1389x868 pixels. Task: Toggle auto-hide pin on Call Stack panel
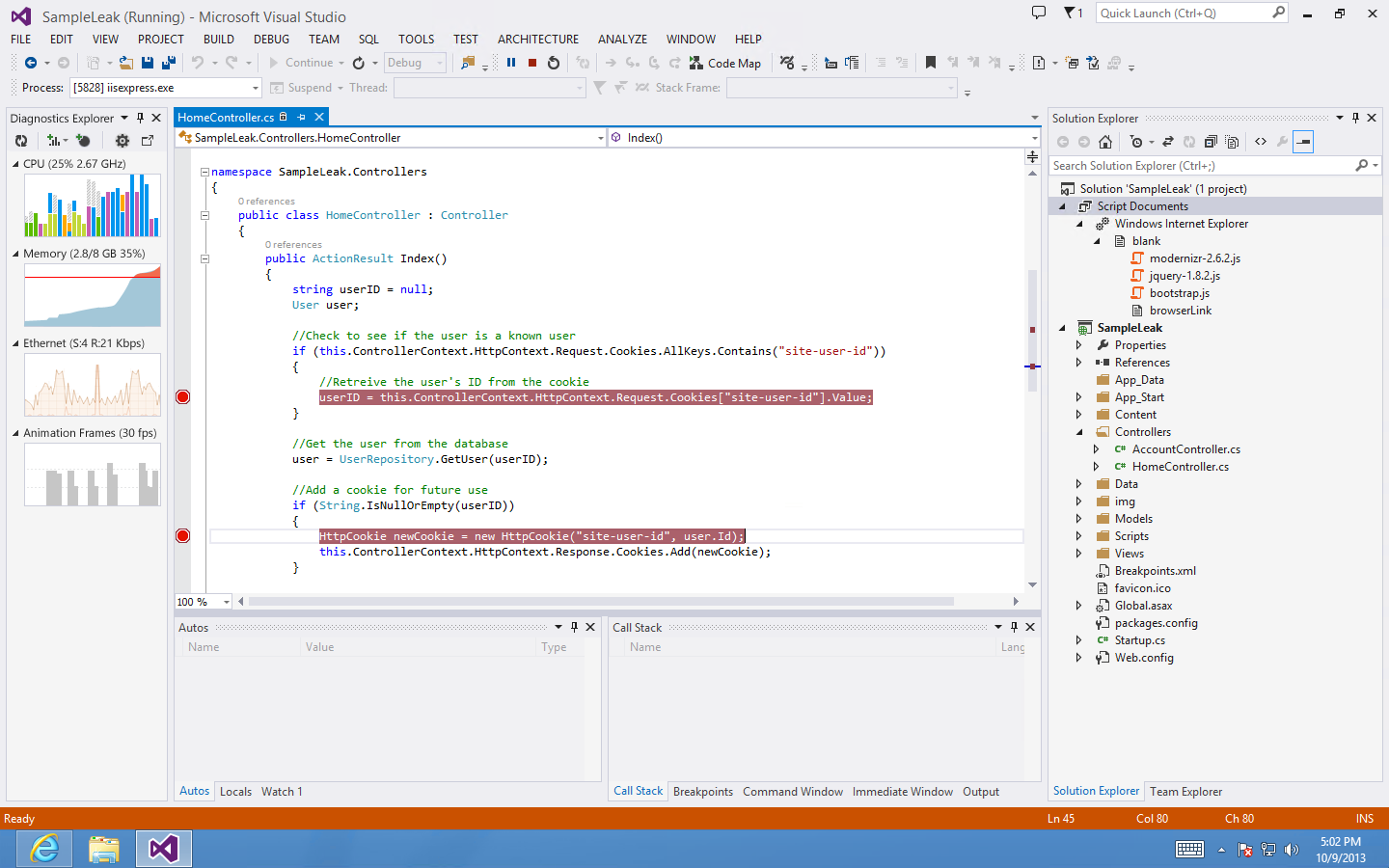1014,627
